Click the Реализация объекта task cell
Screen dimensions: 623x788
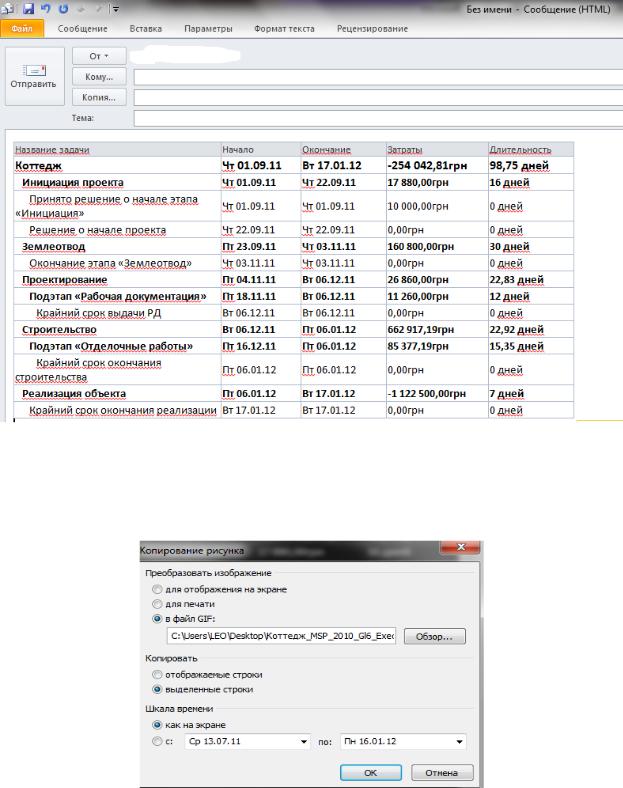click(x=117, y=393)
